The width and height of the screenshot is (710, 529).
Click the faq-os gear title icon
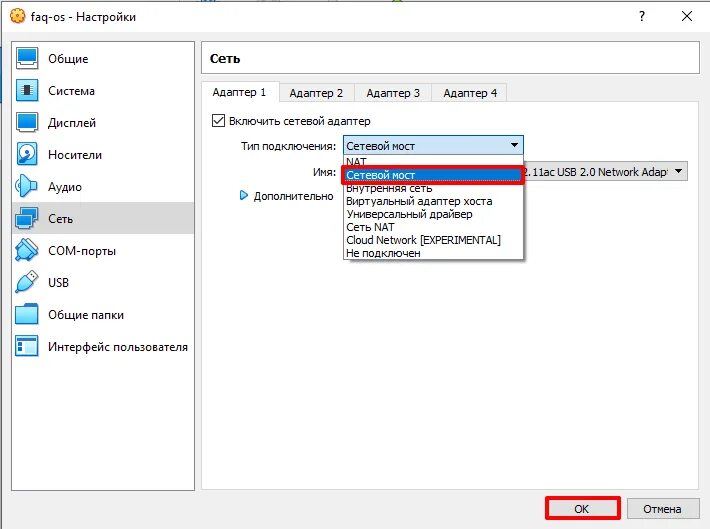pos(18,16)
